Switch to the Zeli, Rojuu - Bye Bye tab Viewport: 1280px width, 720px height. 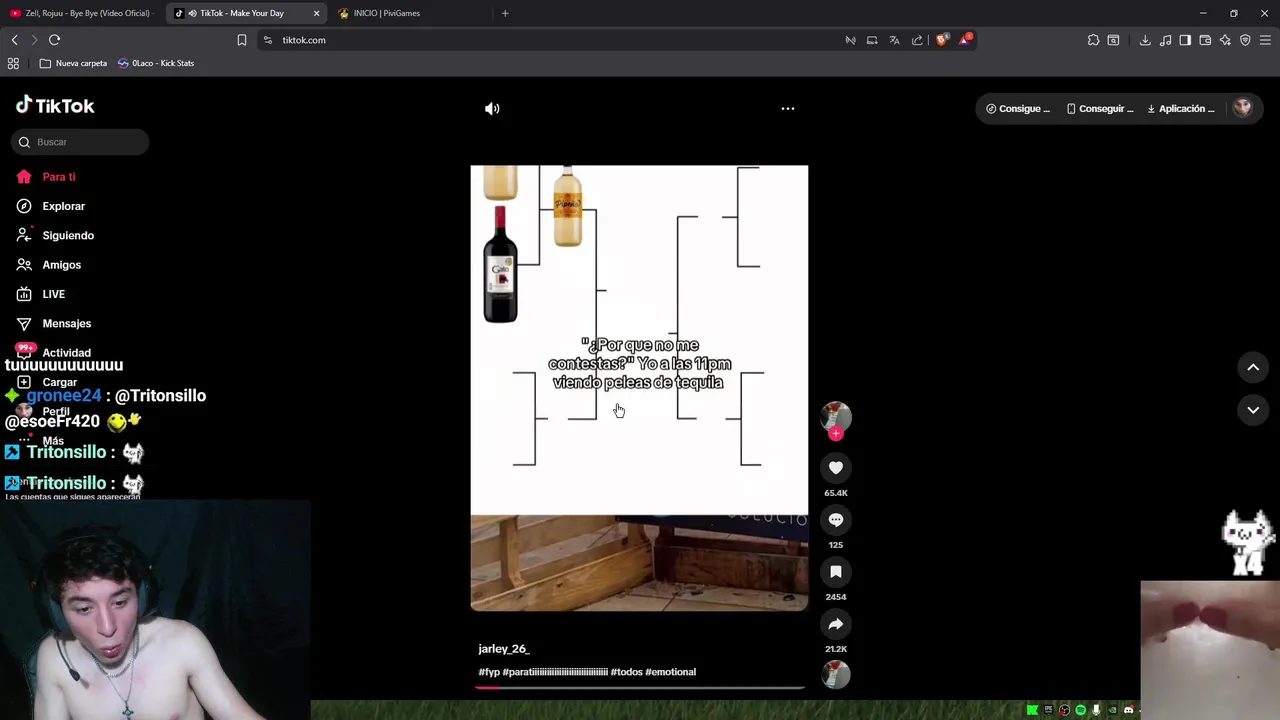pos(80,13)
